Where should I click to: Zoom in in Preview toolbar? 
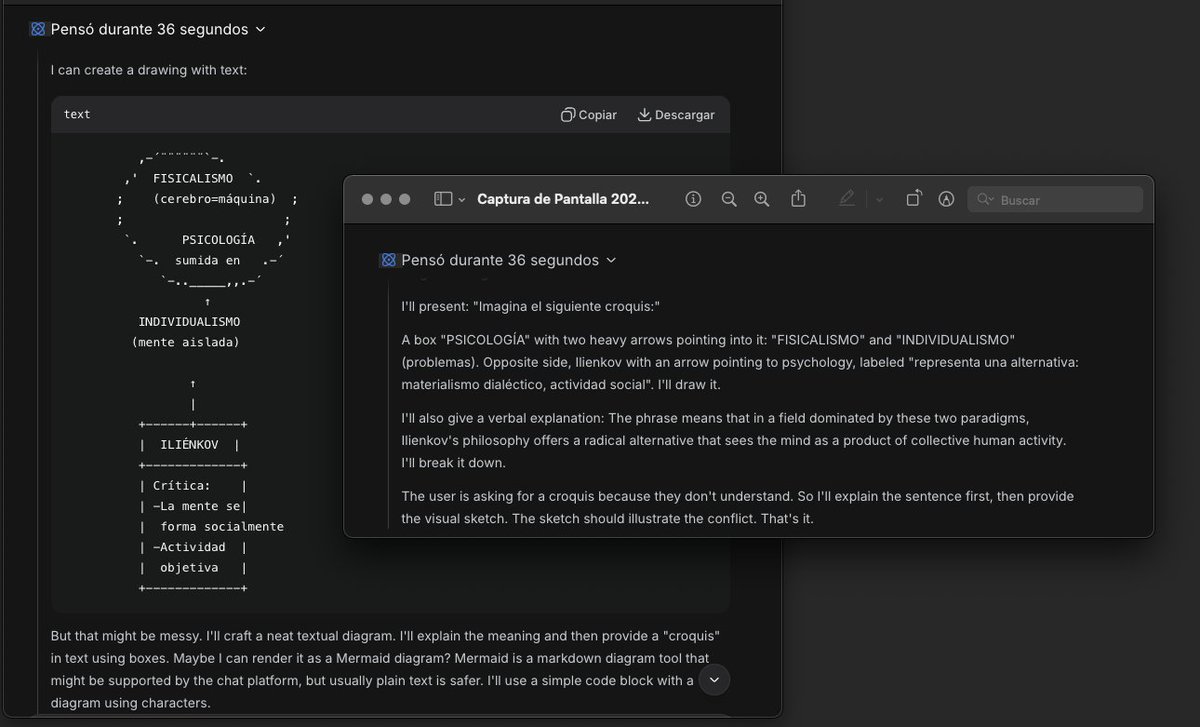762,199
